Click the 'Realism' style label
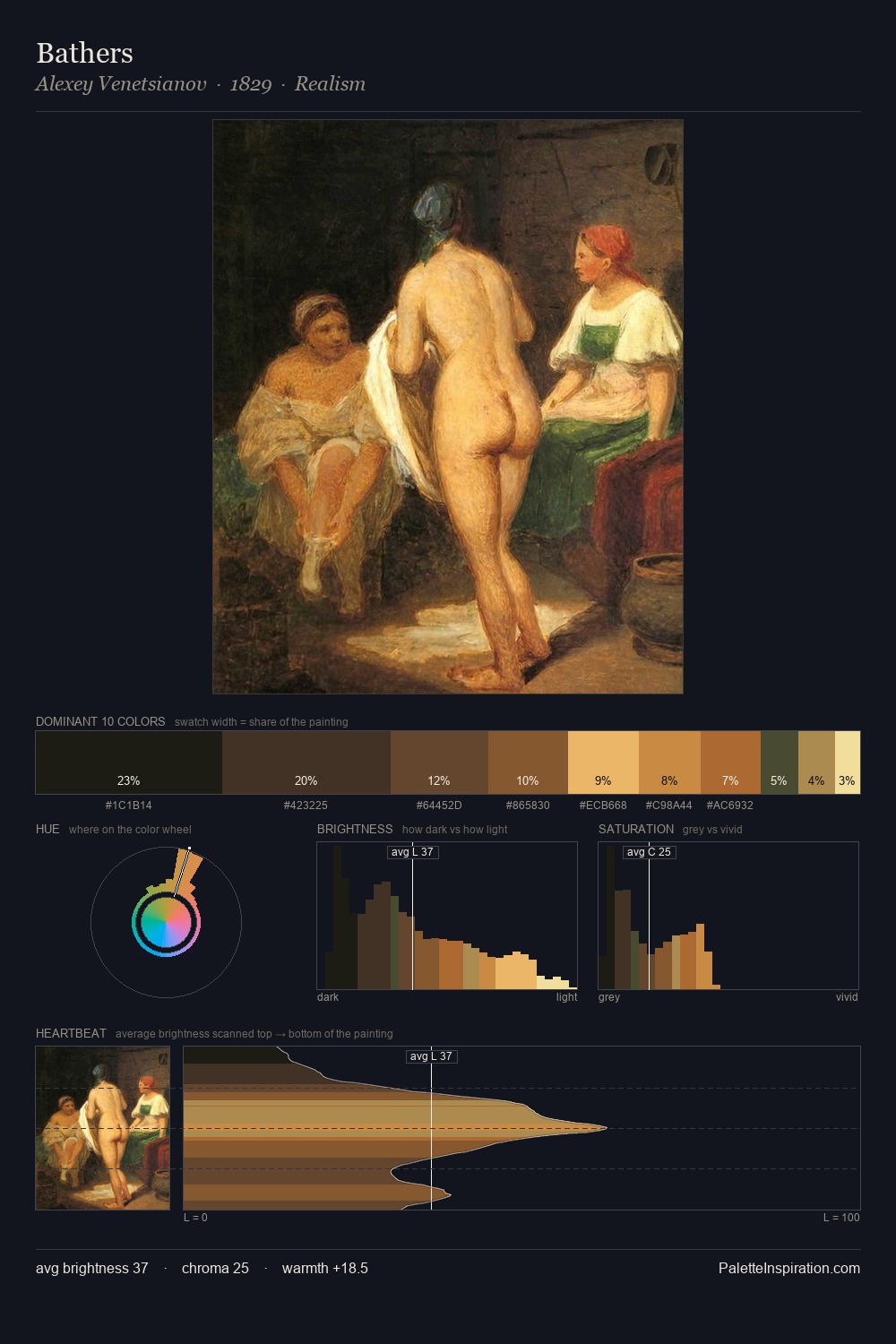Screen dimensions: 896x1344 (x=330, y=84)
